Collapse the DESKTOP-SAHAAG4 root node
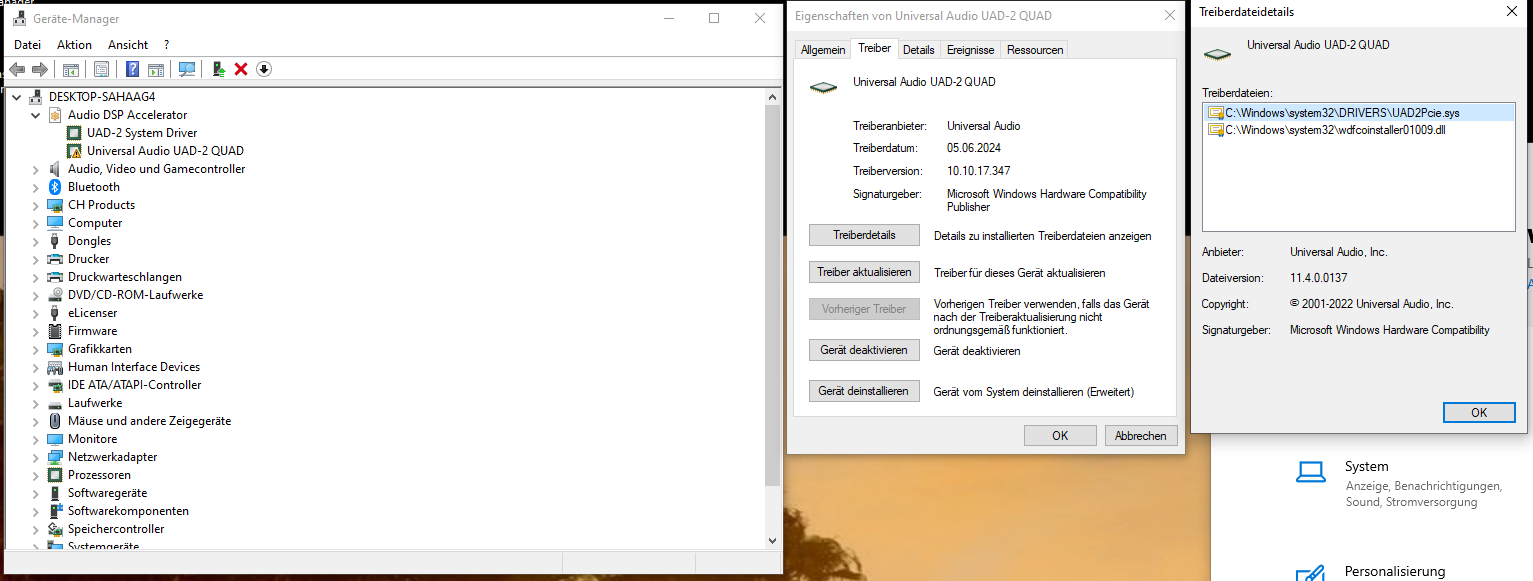 (17, 97)
